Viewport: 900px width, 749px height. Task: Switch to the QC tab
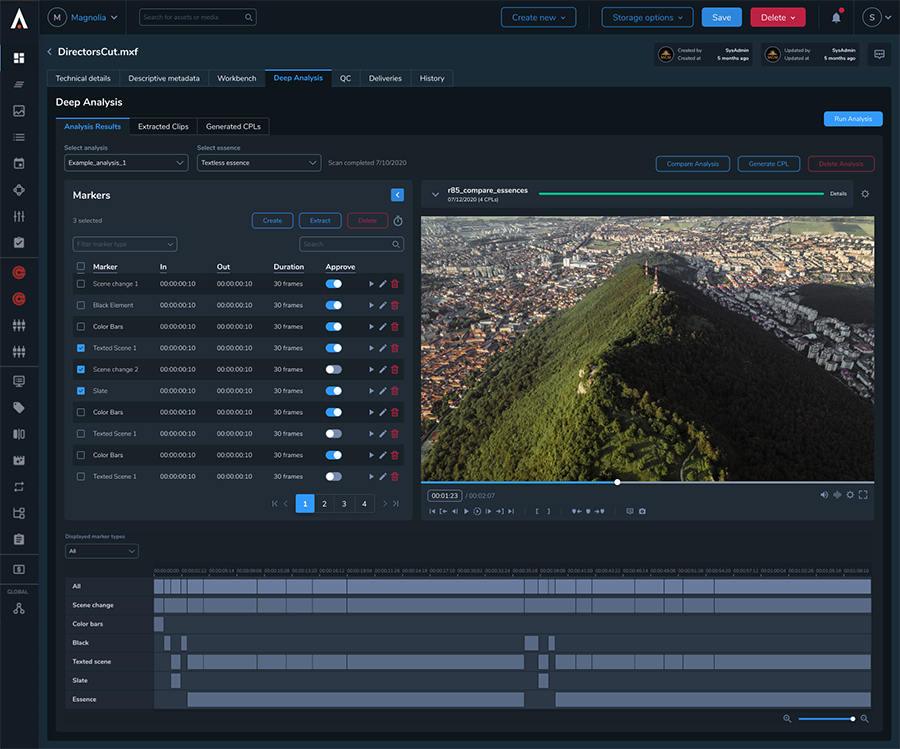(345, 78)
